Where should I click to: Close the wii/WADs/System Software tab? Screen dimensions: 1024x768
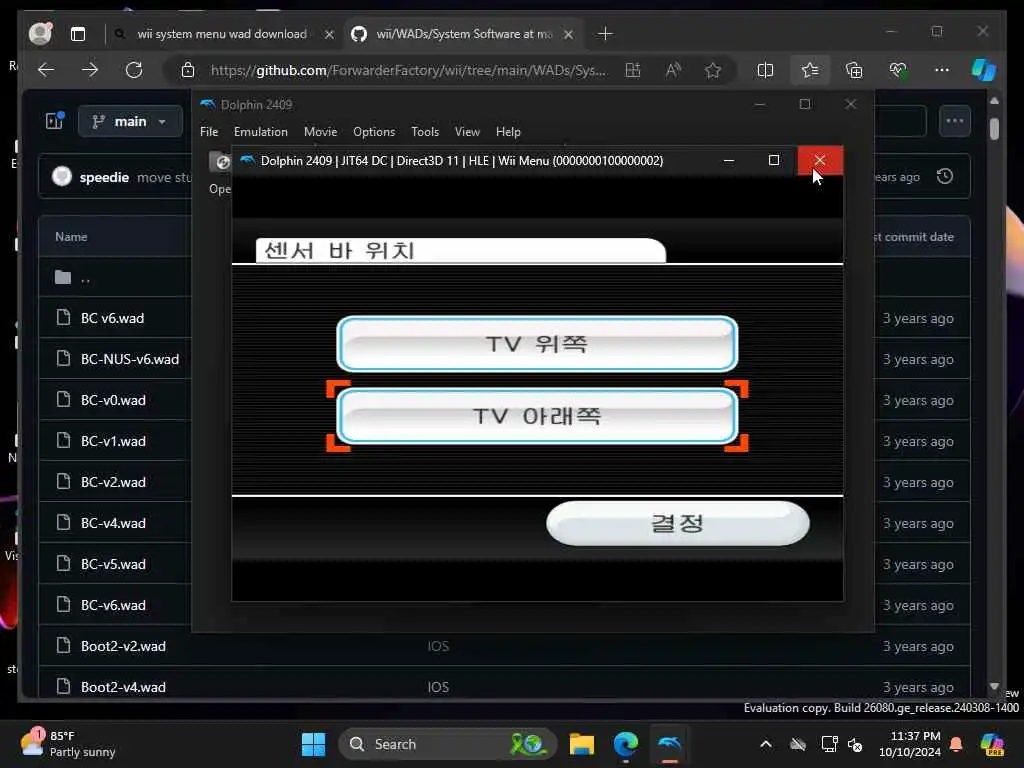pyautogui.click(x=569, y=35)
